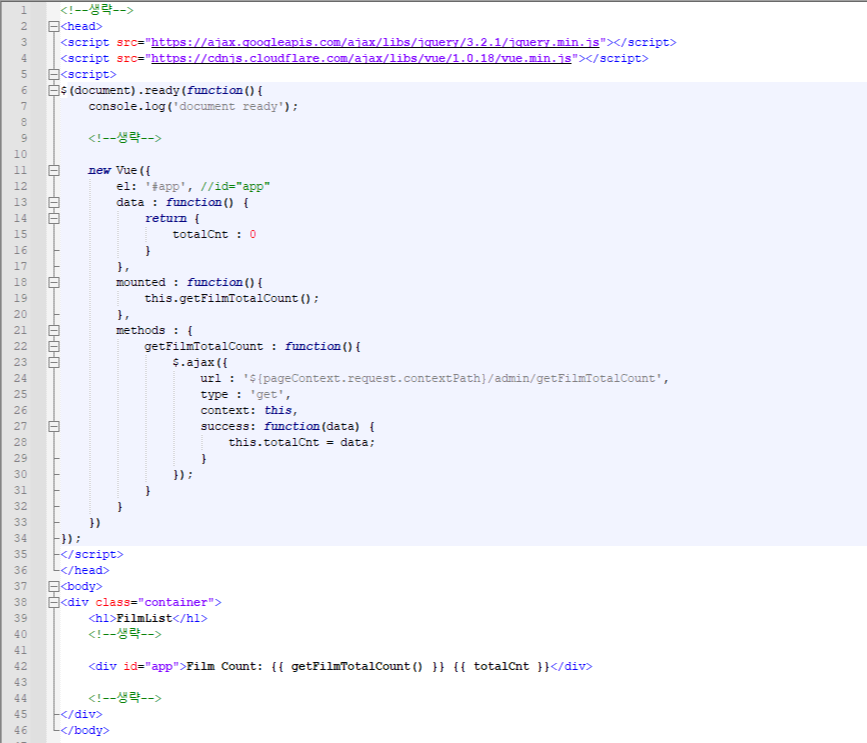
Task: Click the {{ totalCnt }} template expression
Action: pos(501,666)
